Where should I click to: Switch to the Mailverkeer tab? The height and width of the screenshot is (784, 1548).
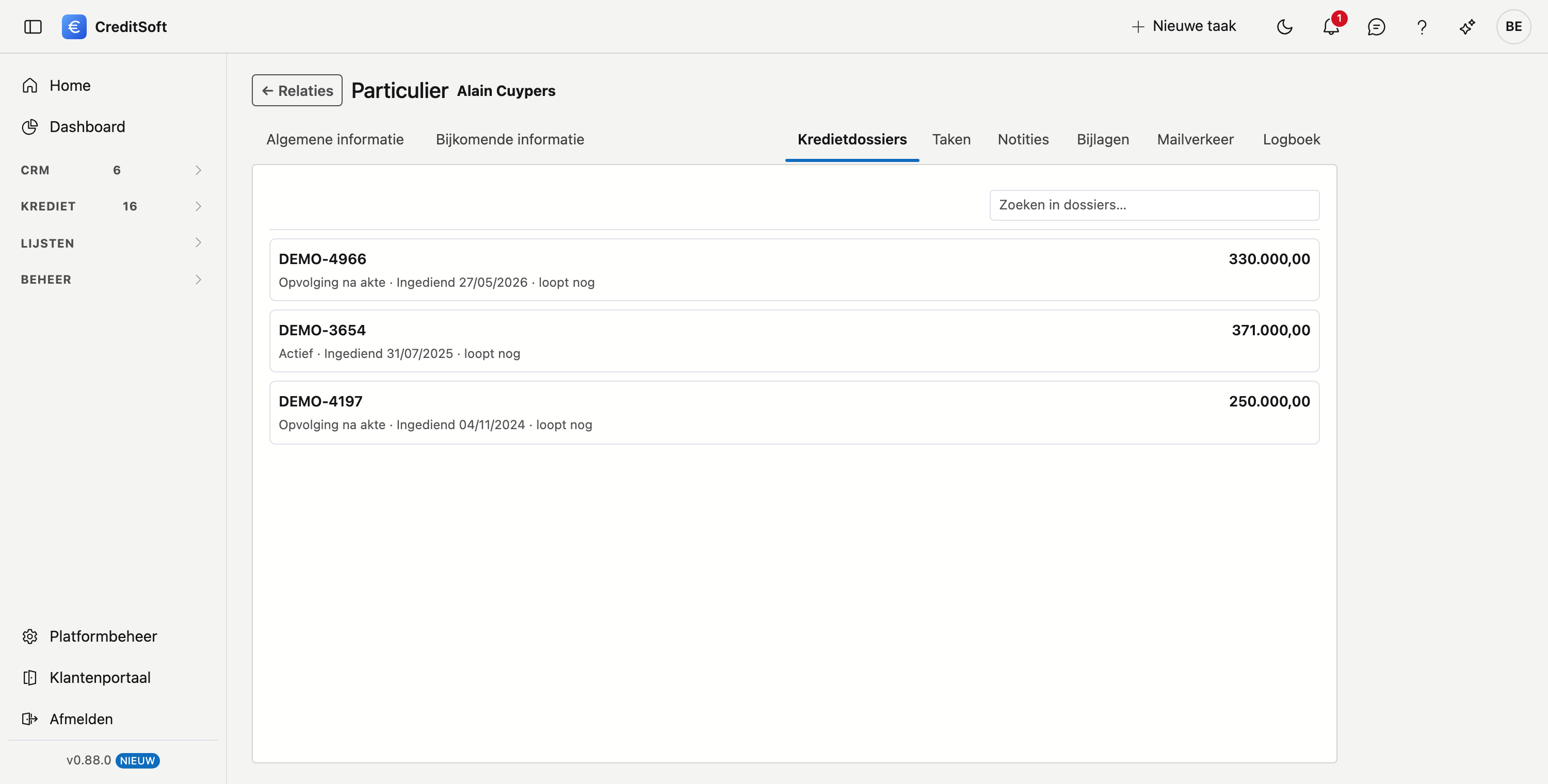(x=1195, y=139)
